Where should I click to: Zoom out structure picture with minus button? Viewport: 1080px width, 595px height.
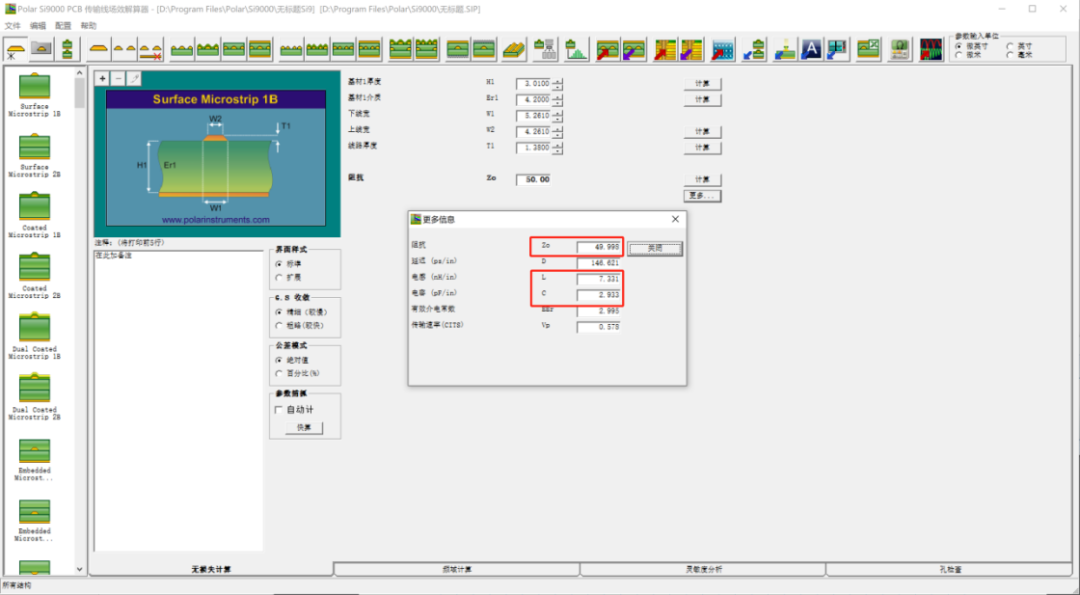coord(118,79)
